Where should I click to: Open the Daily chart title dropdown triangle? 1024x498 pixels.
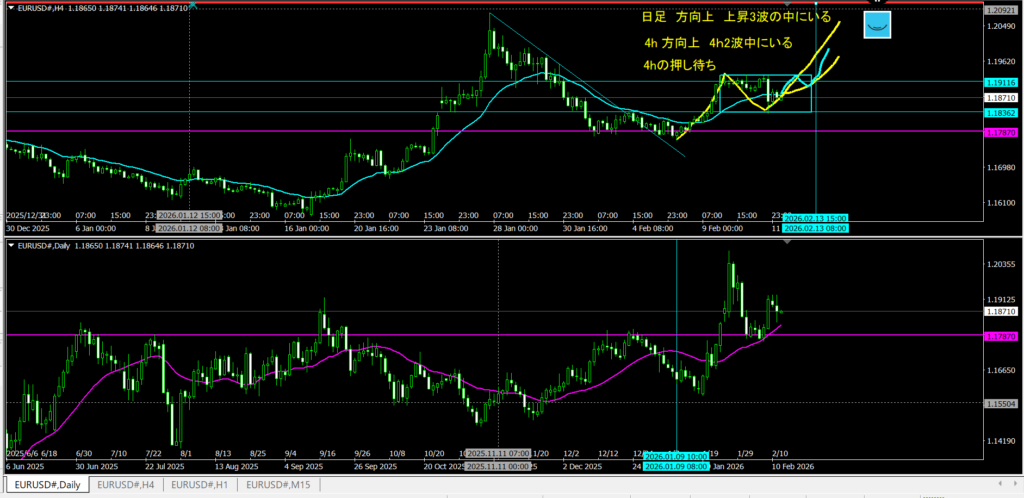[x=11, y=244]
